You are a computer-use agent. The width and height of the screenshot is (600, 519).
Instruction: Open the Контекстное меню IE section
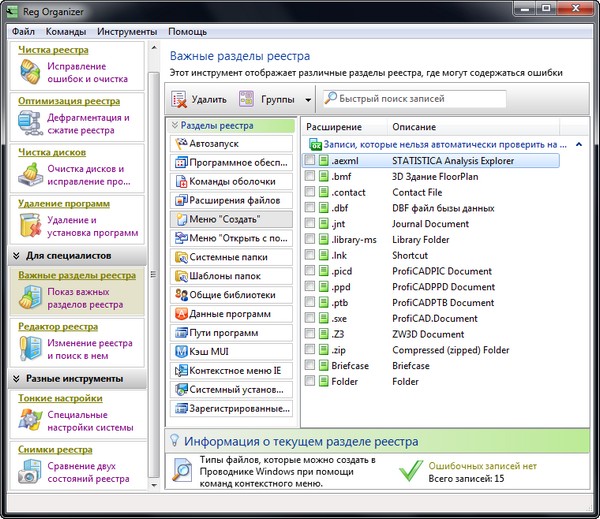pos(232,370)
